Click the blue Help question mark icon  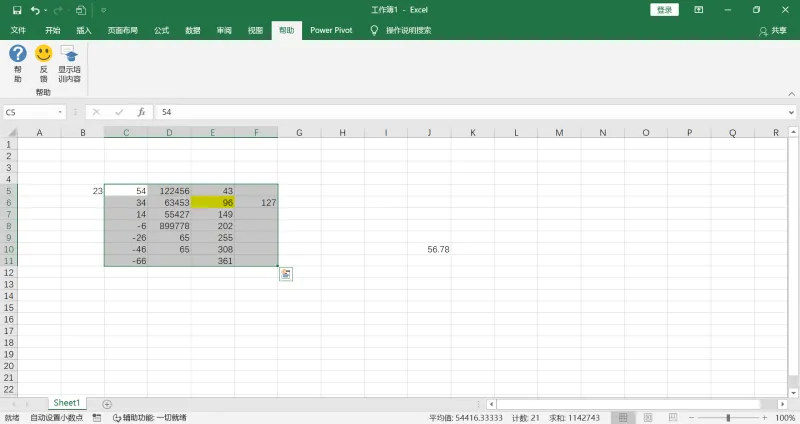18,53
